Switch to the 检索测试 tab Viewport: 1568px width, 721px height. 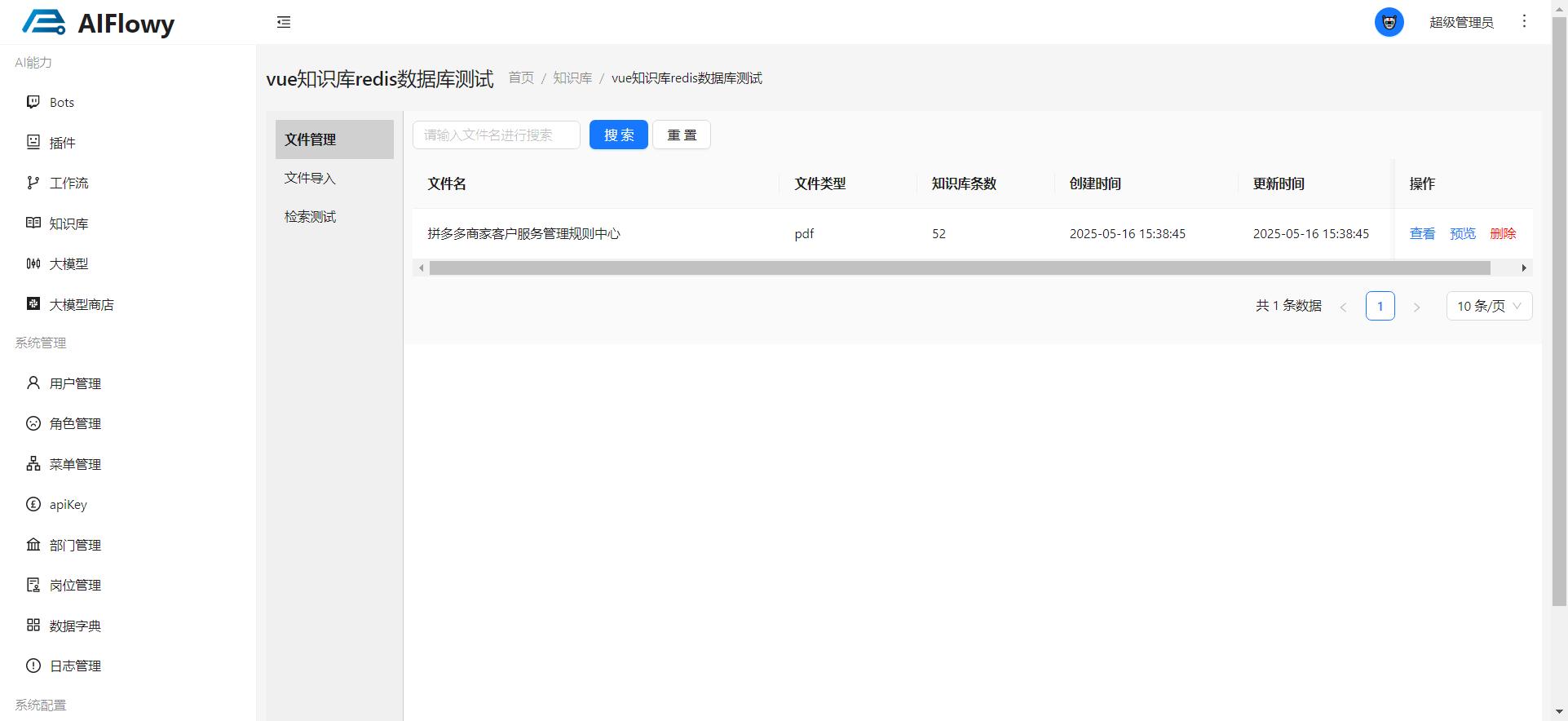click(x=310, y=216)
